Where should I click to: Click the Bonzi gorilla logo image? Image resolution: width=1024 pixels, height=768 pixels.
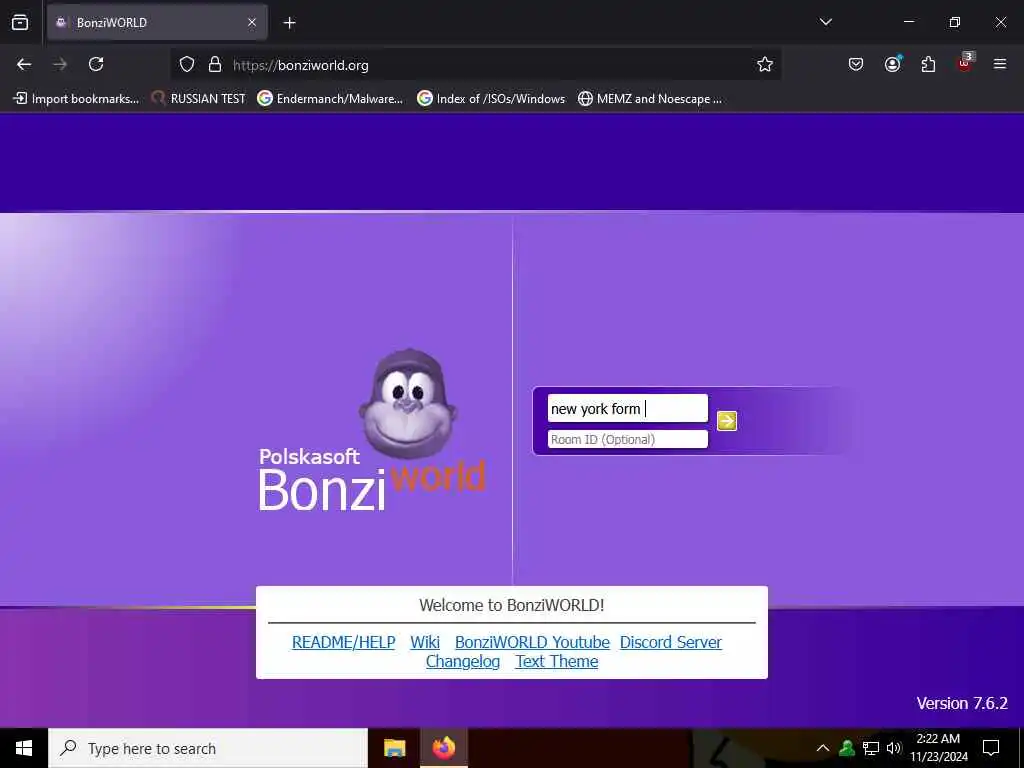pyautogui.click(x=408, y=404)
